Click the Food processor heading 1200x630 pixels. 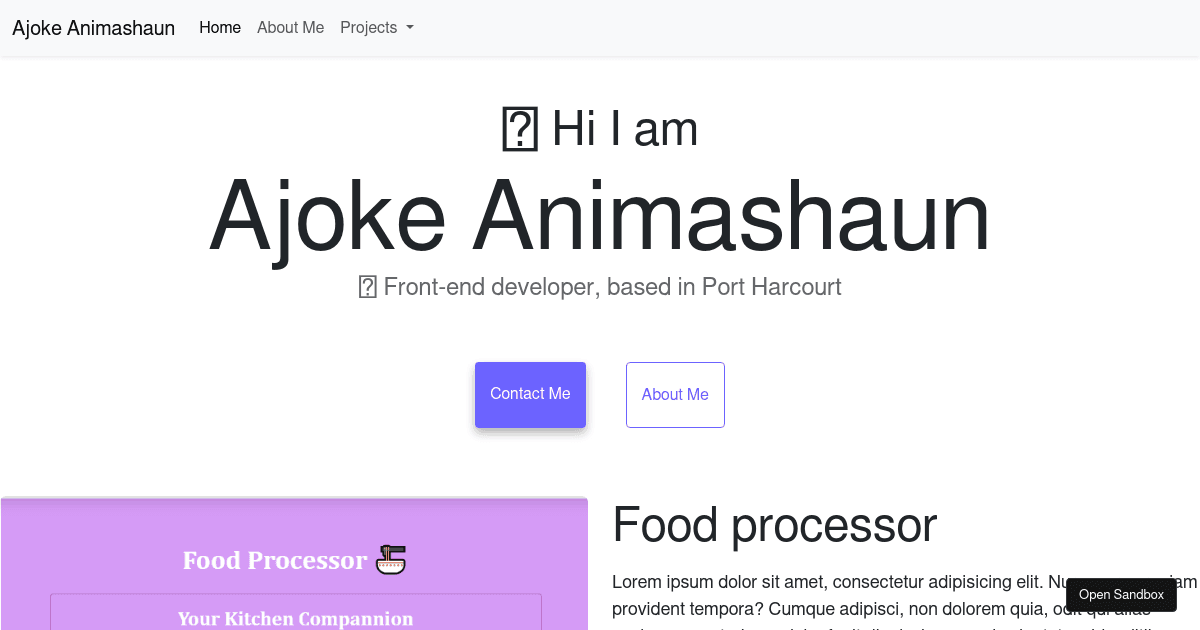[774, 525]
